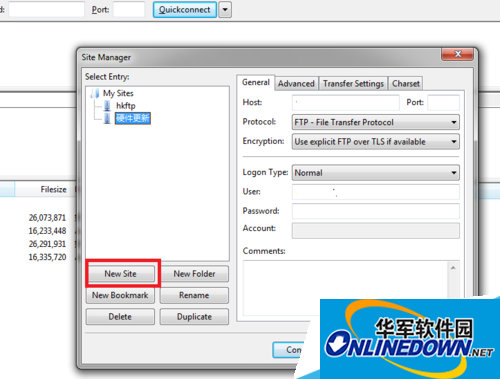Click the Account input field

[x=376, y=231]
